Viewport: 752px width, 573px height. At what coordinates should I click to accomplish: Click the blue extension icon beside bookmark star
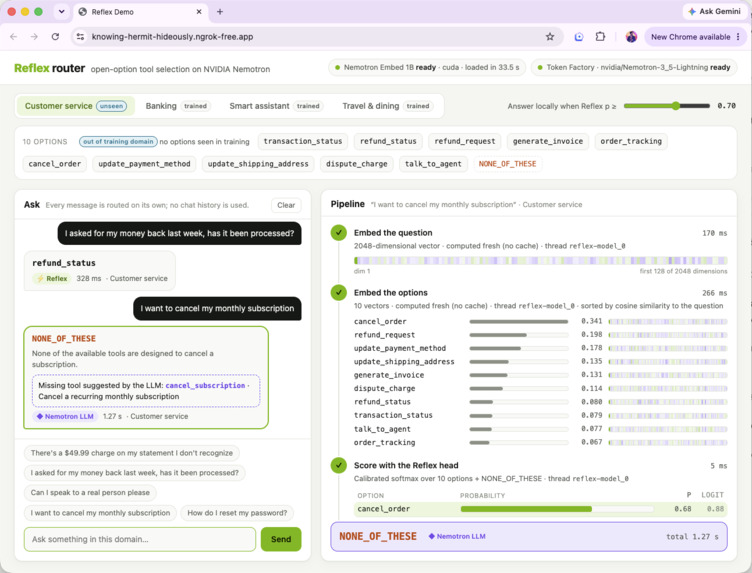(x=579, y=36)
